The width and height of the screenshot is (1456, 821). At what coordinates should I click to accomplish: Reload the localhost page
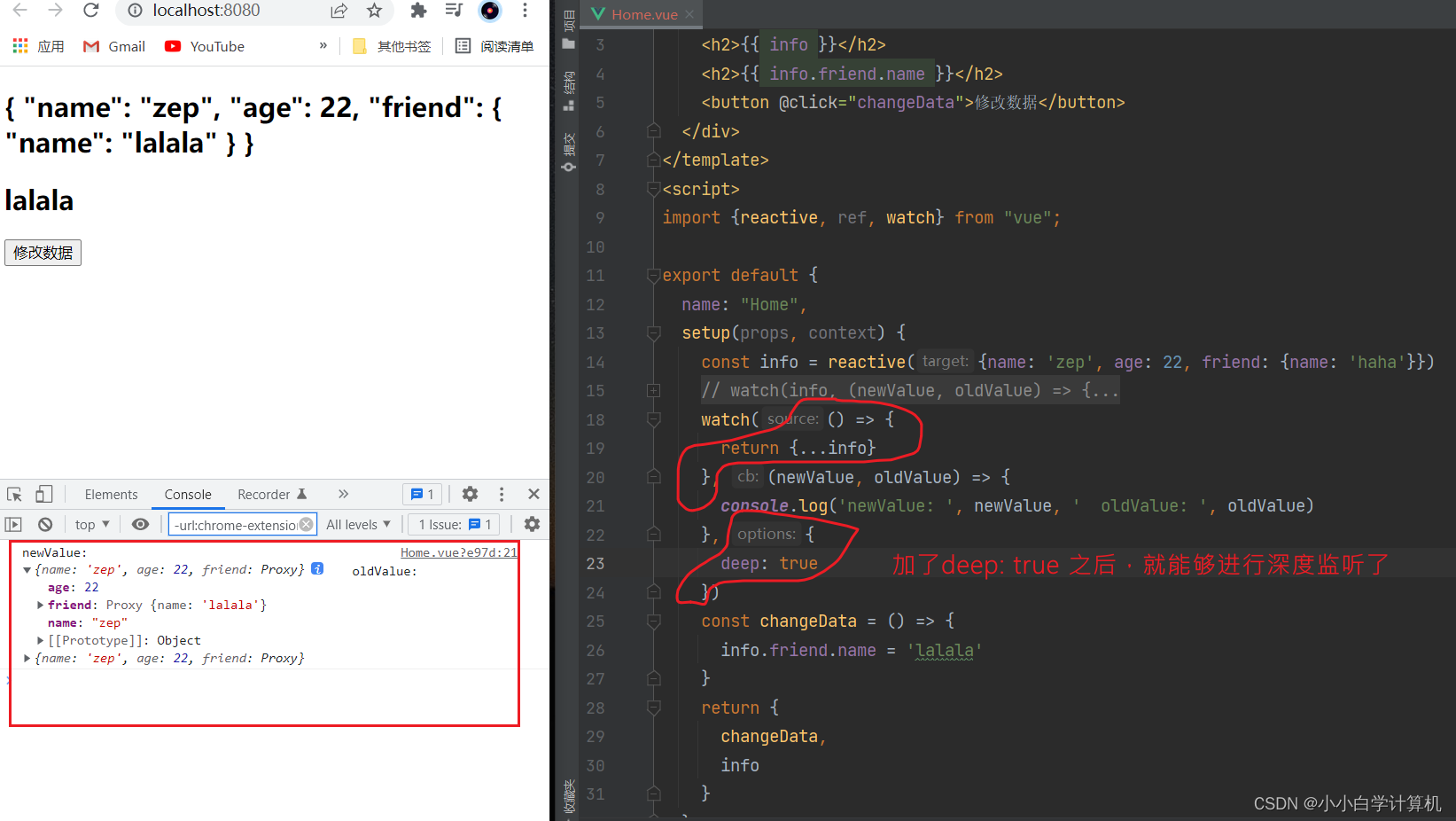coord(90,11)
